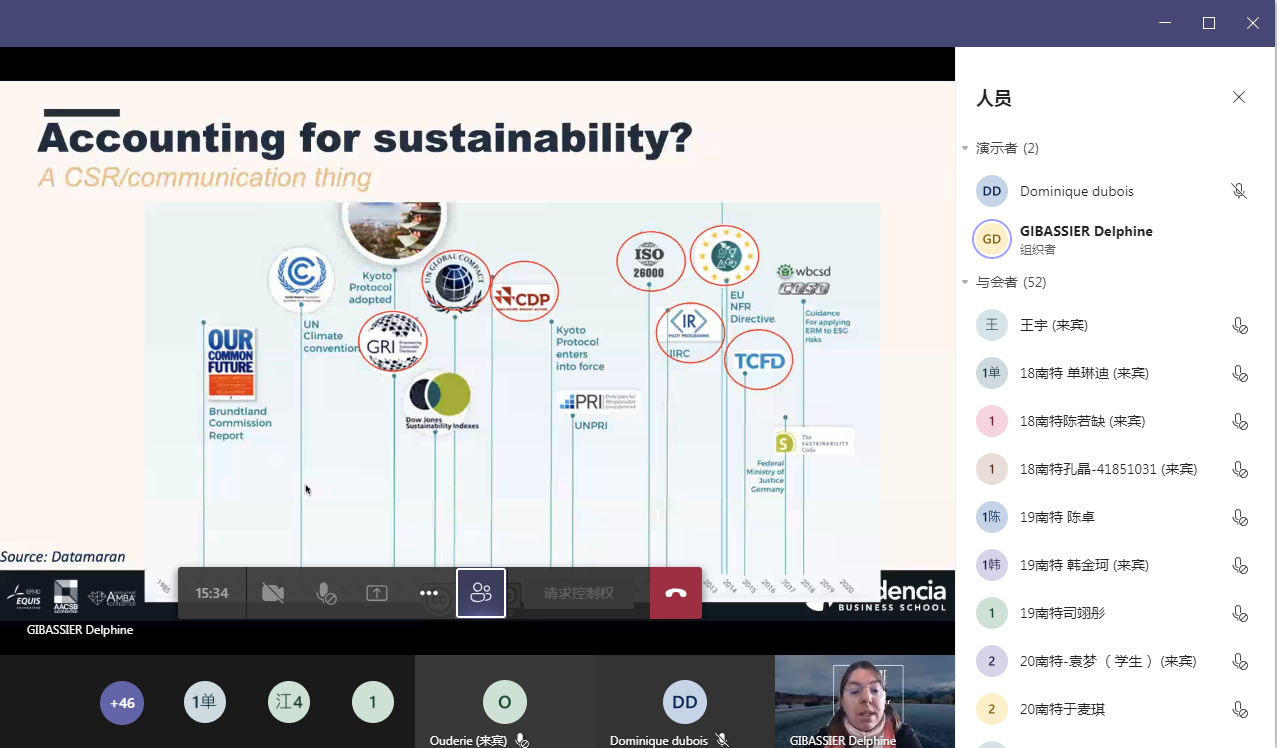Select participant 王宇 (来宾) in list
Screen dimensions: 1277x748
(1053, 325)
